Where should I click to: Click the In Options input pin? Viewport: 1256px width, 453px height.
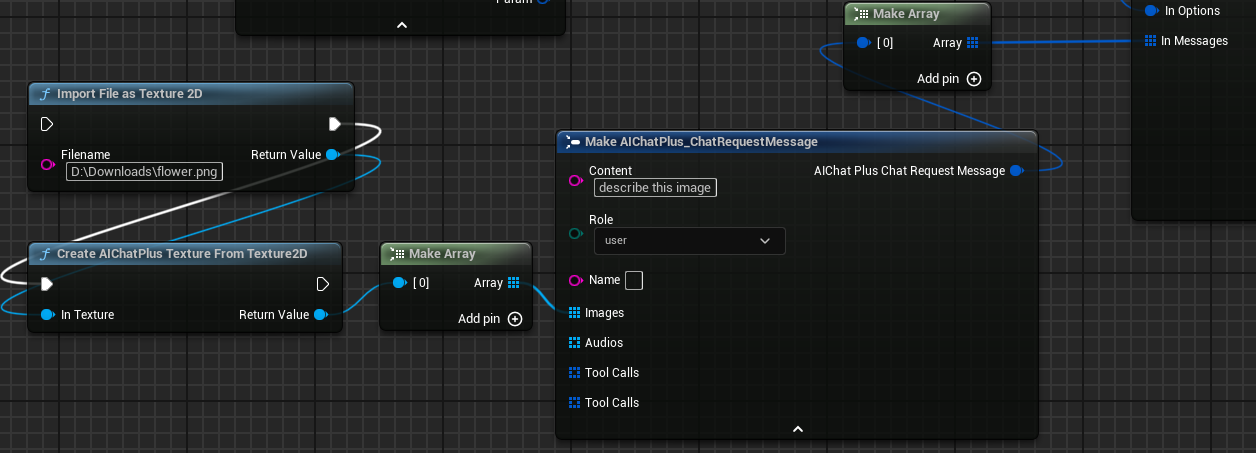1151,11
